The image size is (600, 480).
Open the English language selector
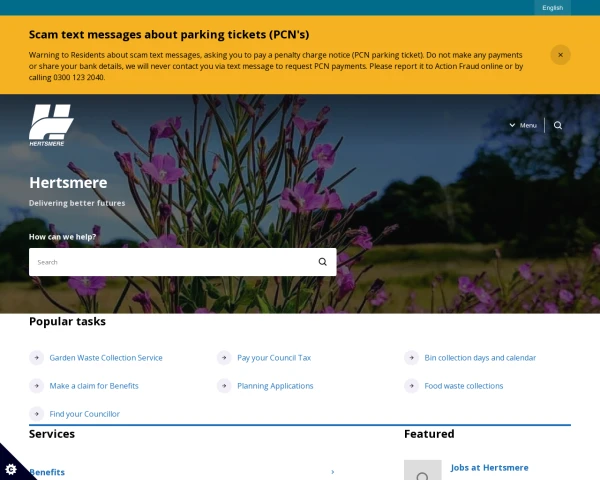click(x=552, y=8)
